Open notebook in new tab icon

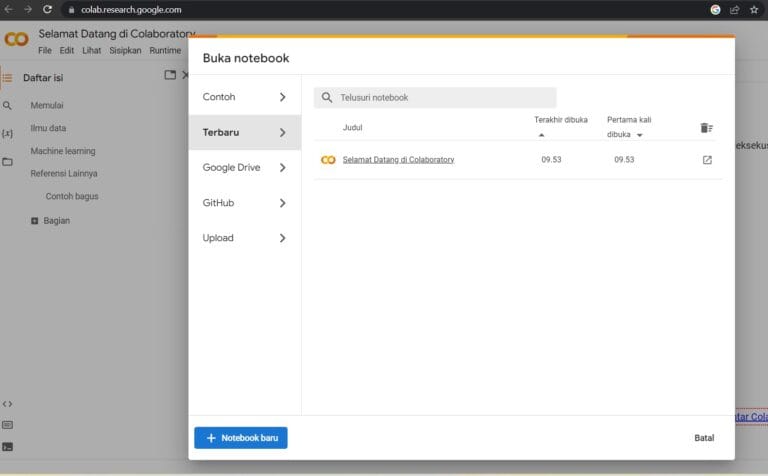click(707, 160)
